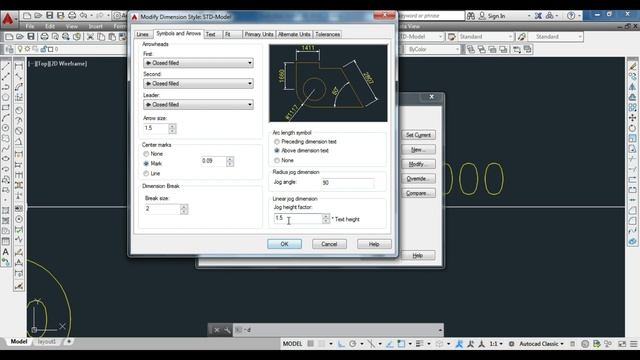Select None under Center marks
The image size is (640, 360).
click(146, 154)
